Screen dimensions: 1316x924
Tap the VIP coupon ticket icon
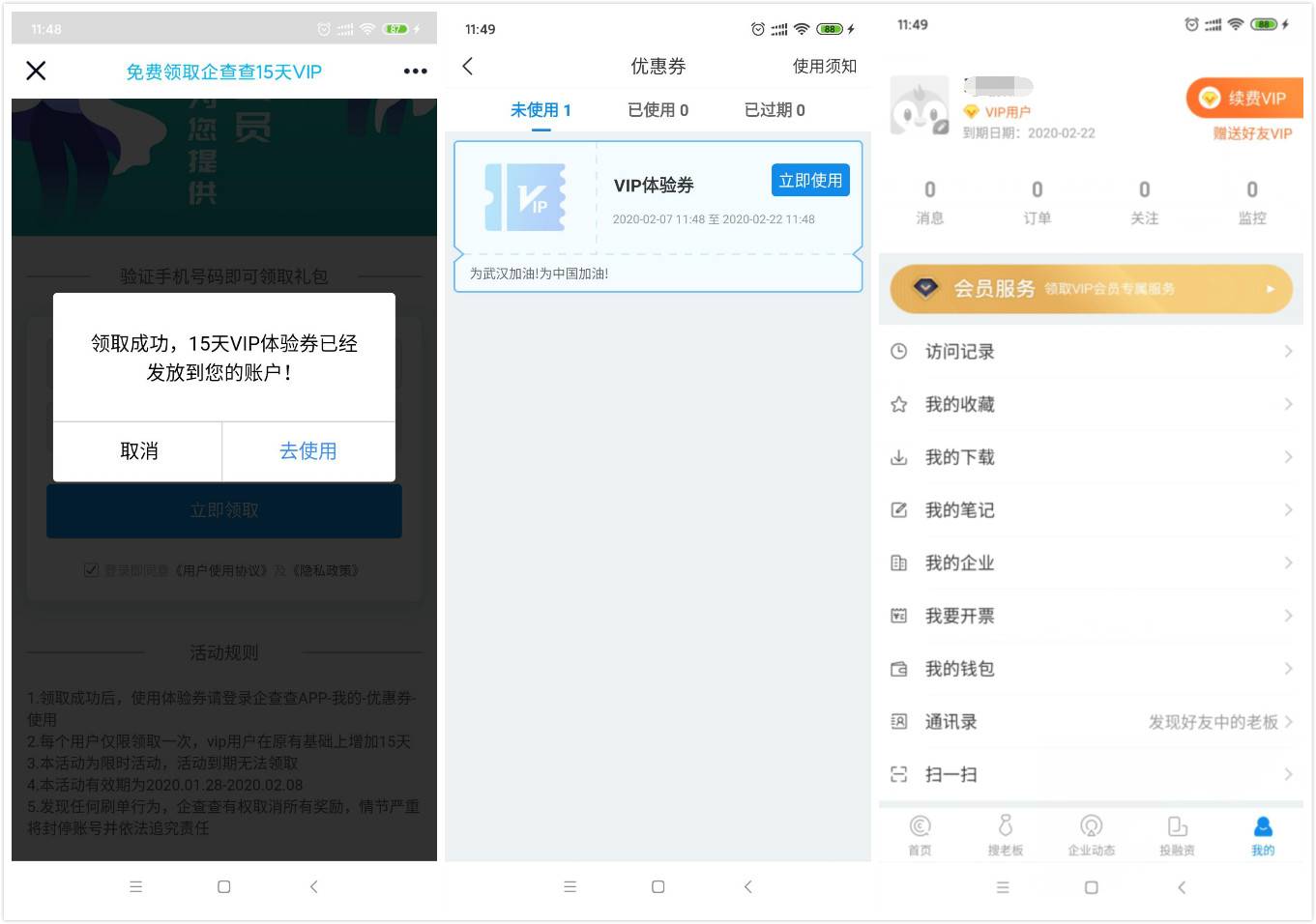[x=525, y=197]
